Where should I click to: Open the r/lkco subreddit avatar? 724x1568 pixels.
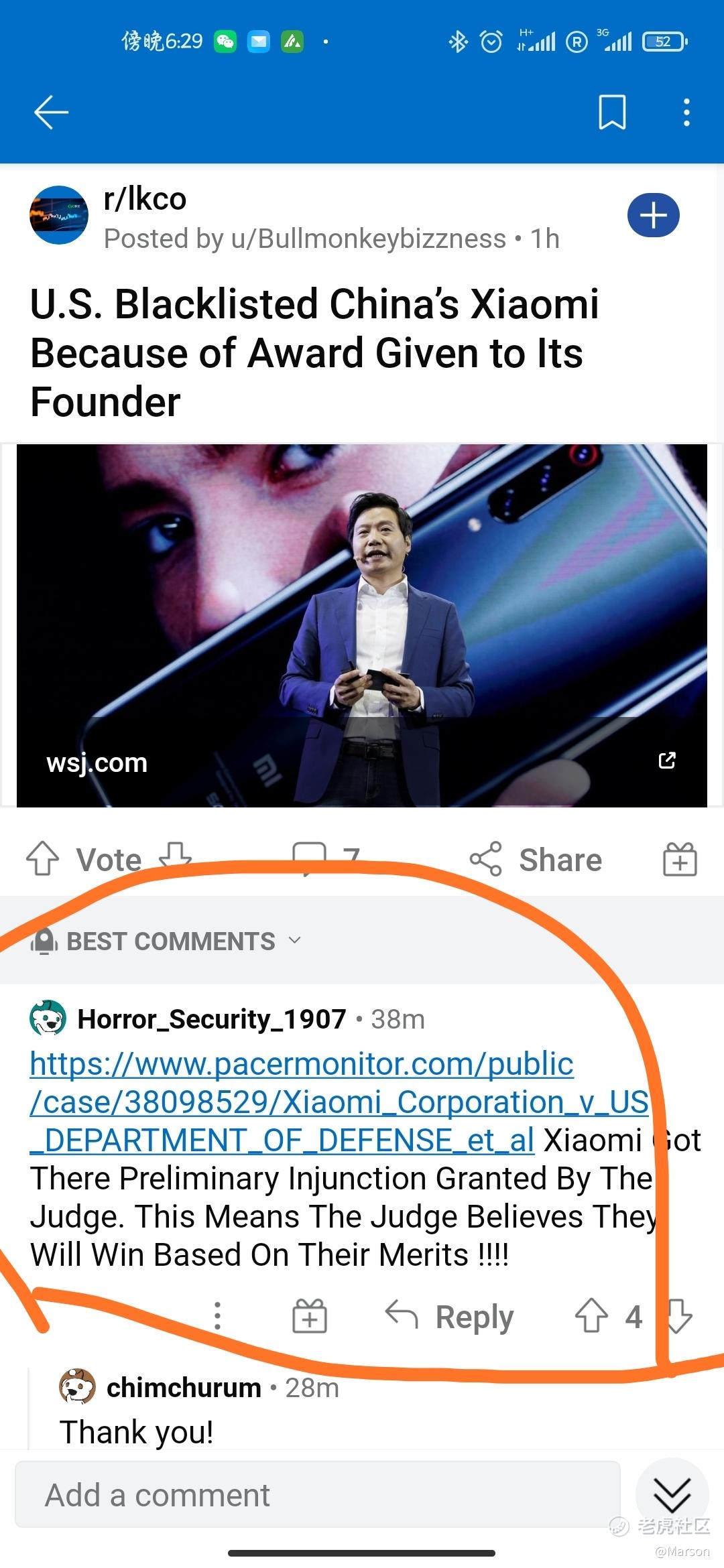click(x=59, y=215)
